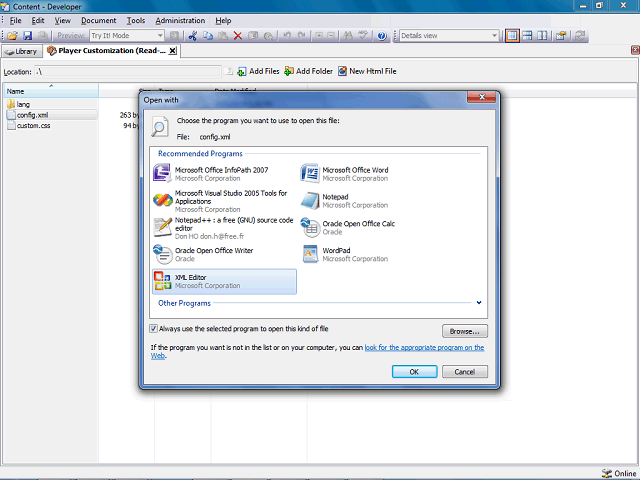
Task: Click the Spell check icon
Action: (x=363, y=36)
